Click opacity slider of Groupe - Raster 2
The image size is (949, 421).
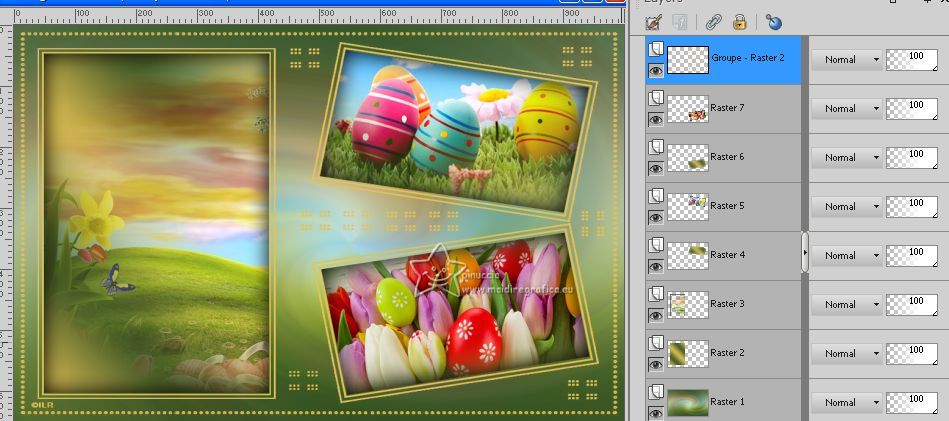(x=912, y=60)
